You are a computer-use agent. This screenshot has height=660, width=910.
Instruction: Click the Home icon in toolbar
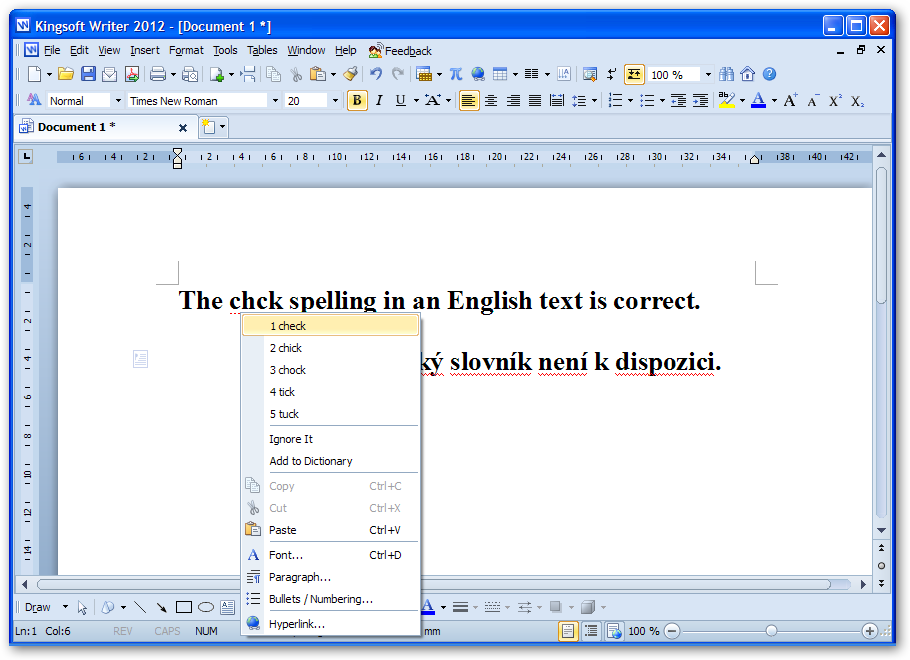748,74
